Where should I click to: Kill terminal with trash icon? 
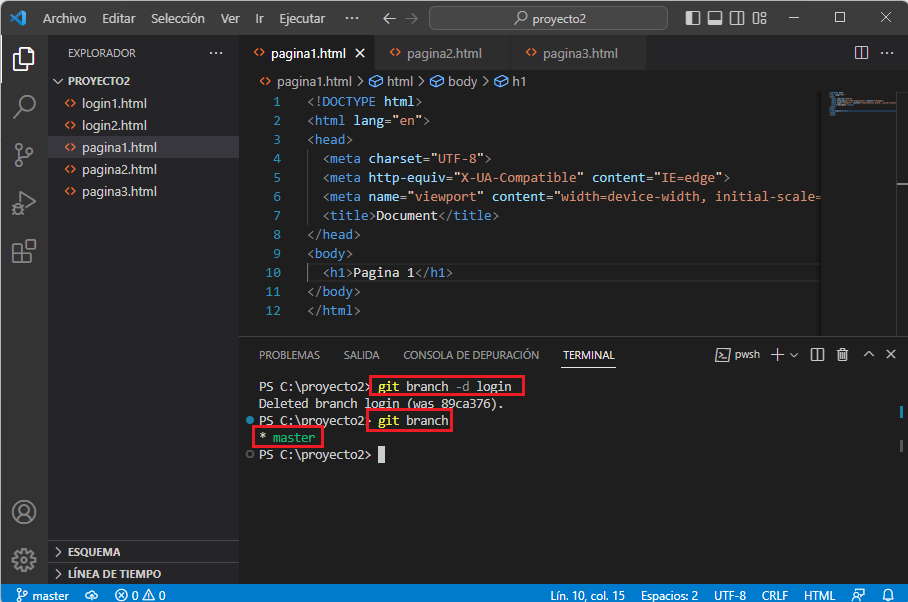click(843, 355)
